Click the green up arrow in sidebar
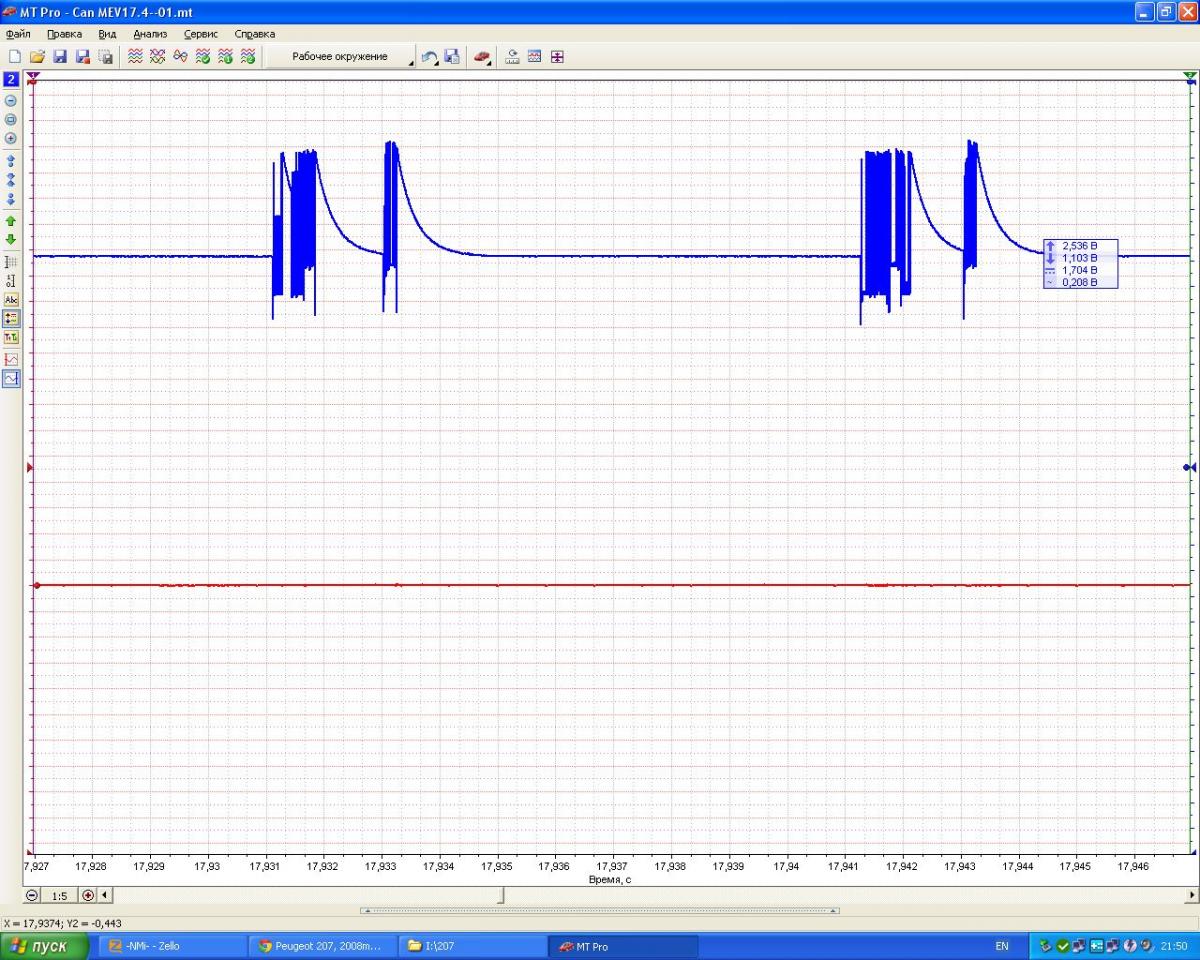Image resolution: width=1200 pixels, height=960 pixels. point(11,220)
